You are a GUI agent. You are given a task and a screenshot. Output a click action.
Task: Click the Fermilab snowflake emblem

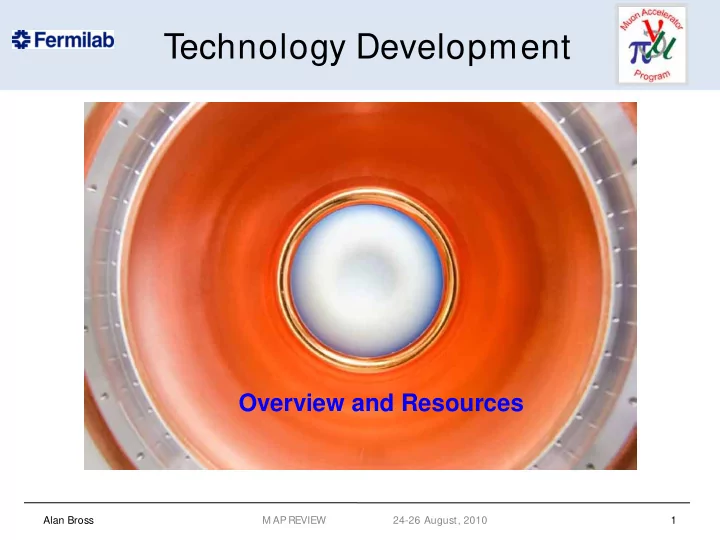(x=21, y=40)
